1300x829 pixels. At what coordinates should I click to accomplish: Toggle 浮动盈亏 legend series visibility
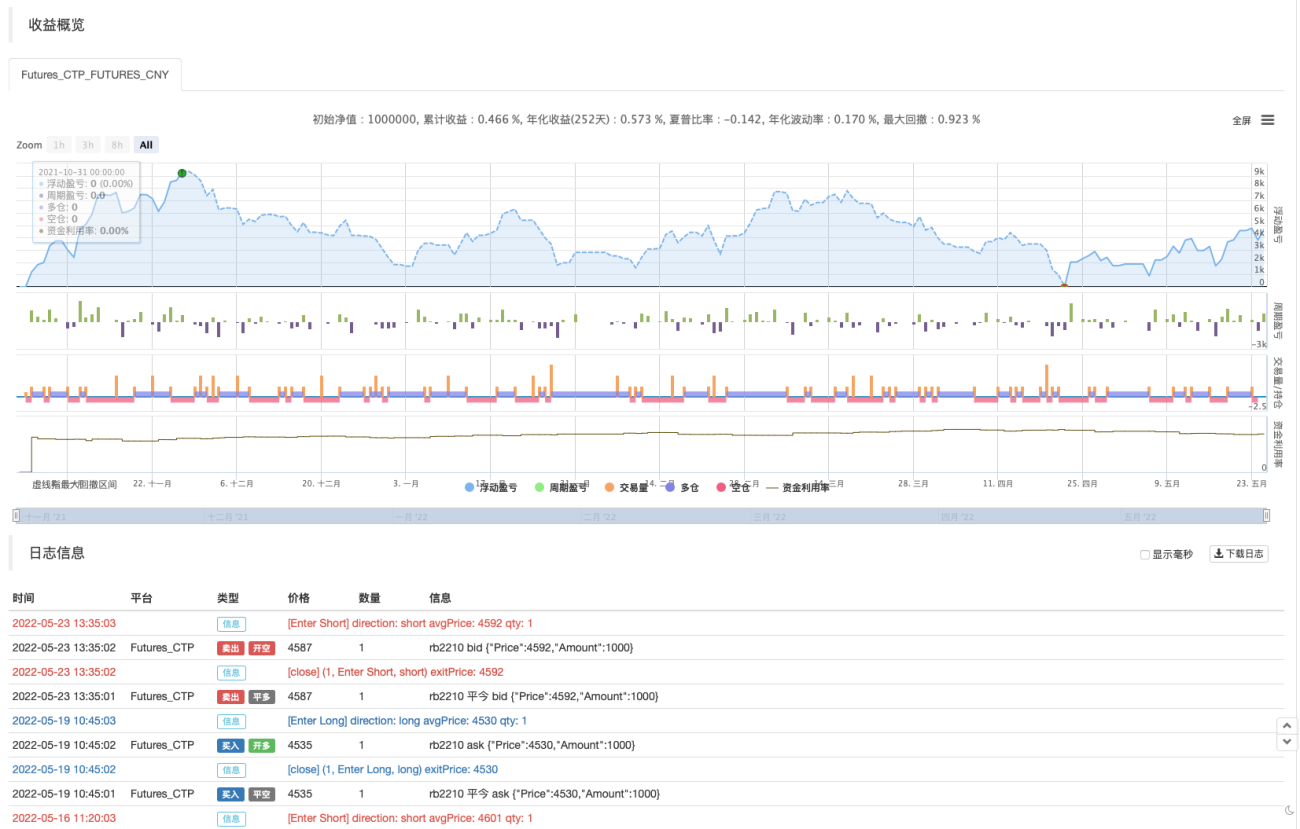[x=490, y=488]
